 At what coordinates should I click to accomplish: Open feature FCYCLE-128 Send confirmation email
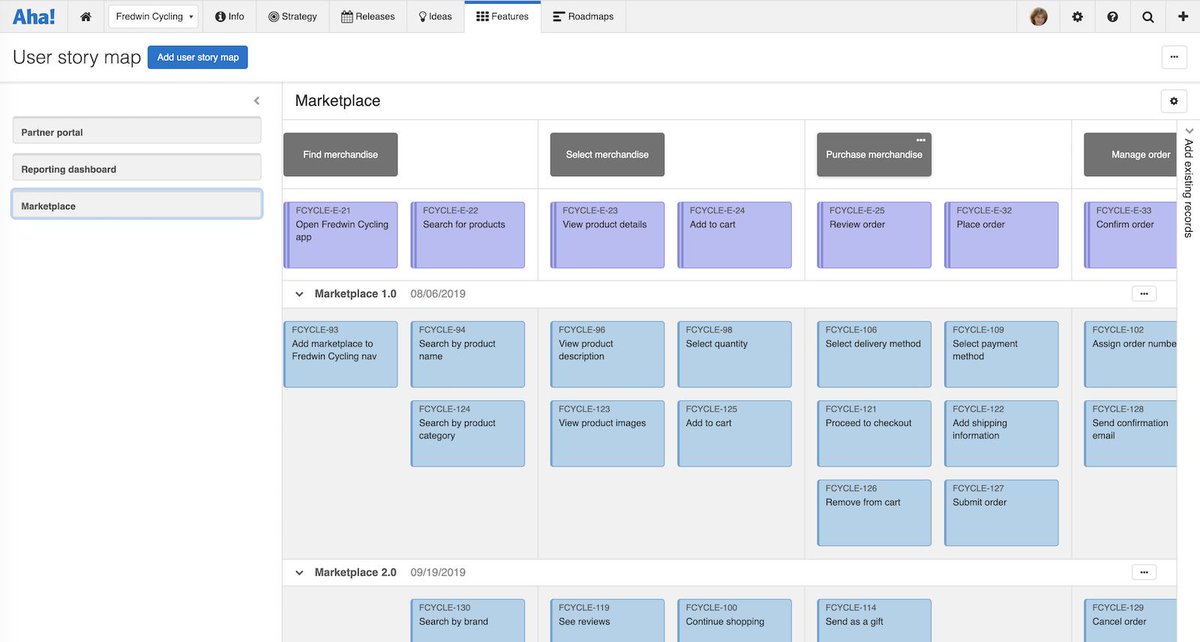1131,434
